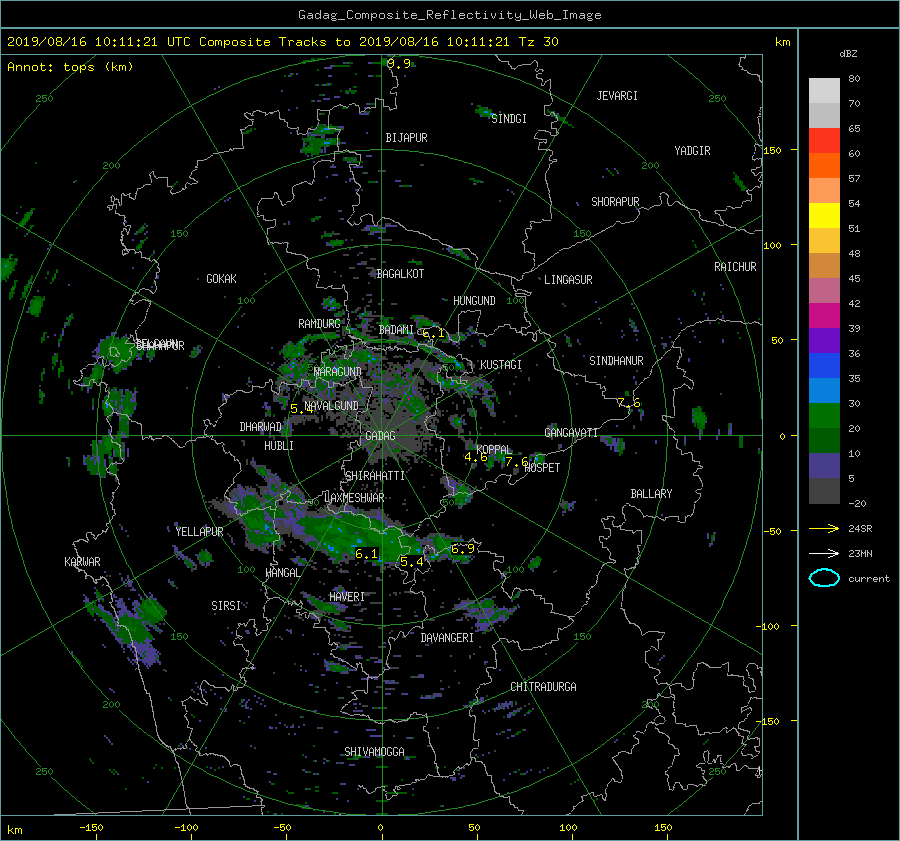This screenshot has height=841, width=900.
Task: Click the HUNGUND city label
Action: [x=474, y=300]
